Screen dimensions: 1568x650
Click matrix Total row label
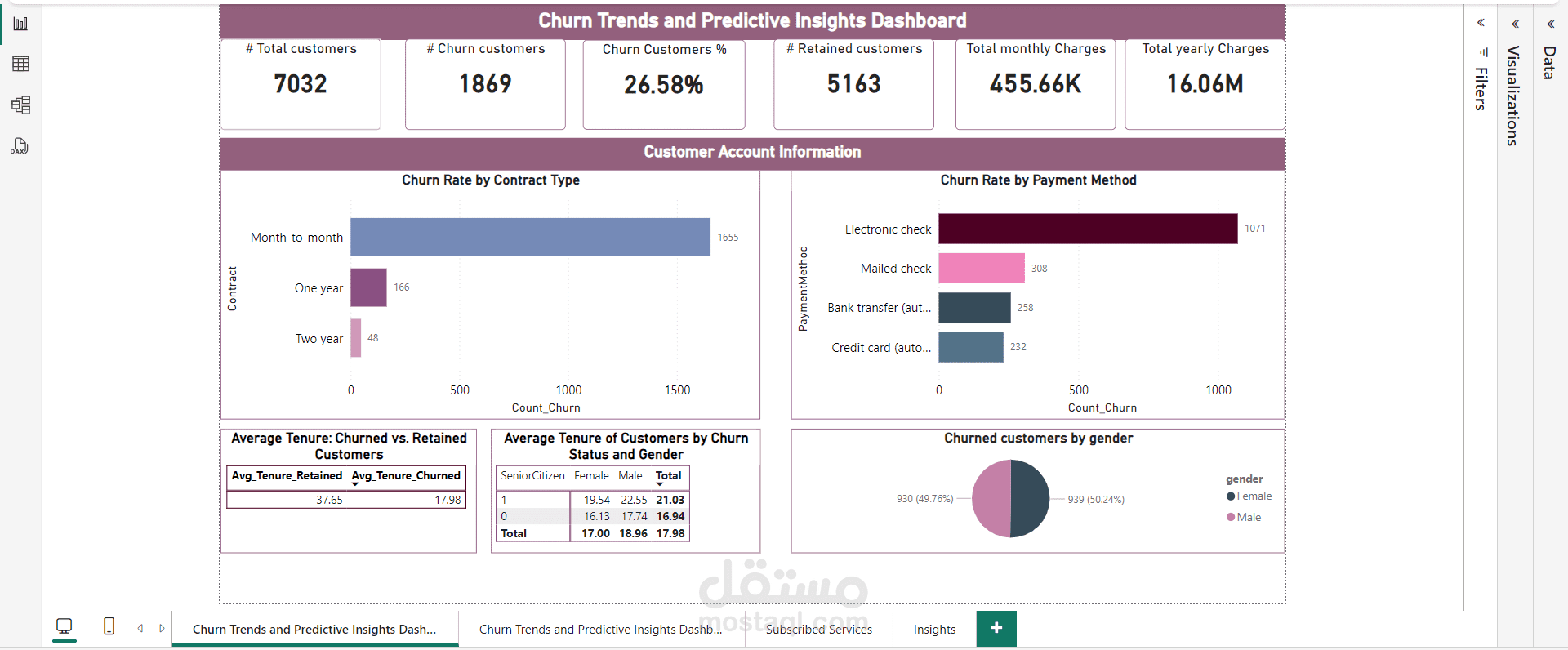coord(514,533)
